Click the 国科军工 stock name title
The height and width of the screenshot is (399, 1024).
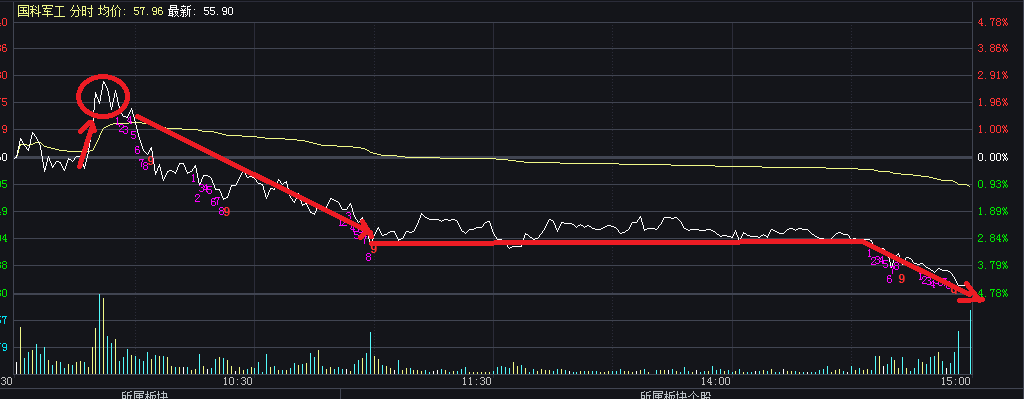[x=40, y=11]
